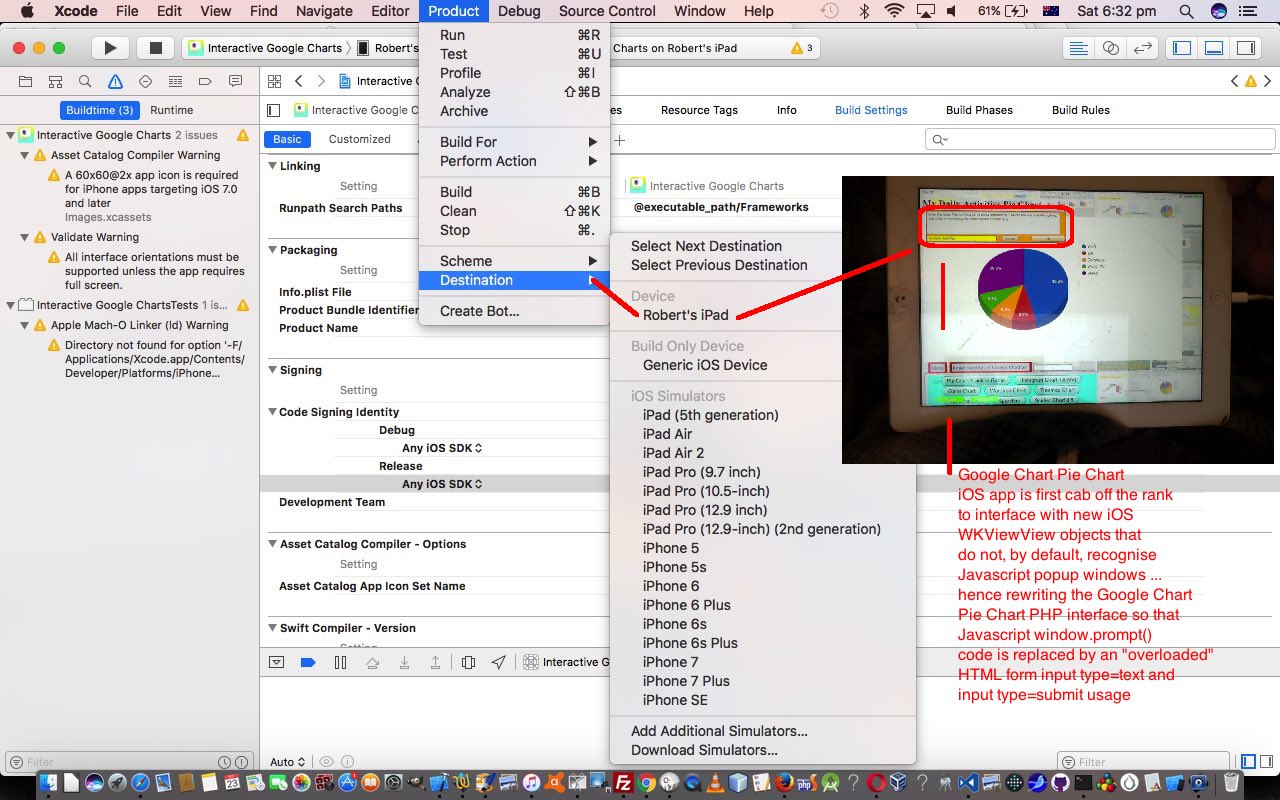Viewport: 1280px width, 800px height.
Task: Show the Project navigator folder icon
Action: 26,81
